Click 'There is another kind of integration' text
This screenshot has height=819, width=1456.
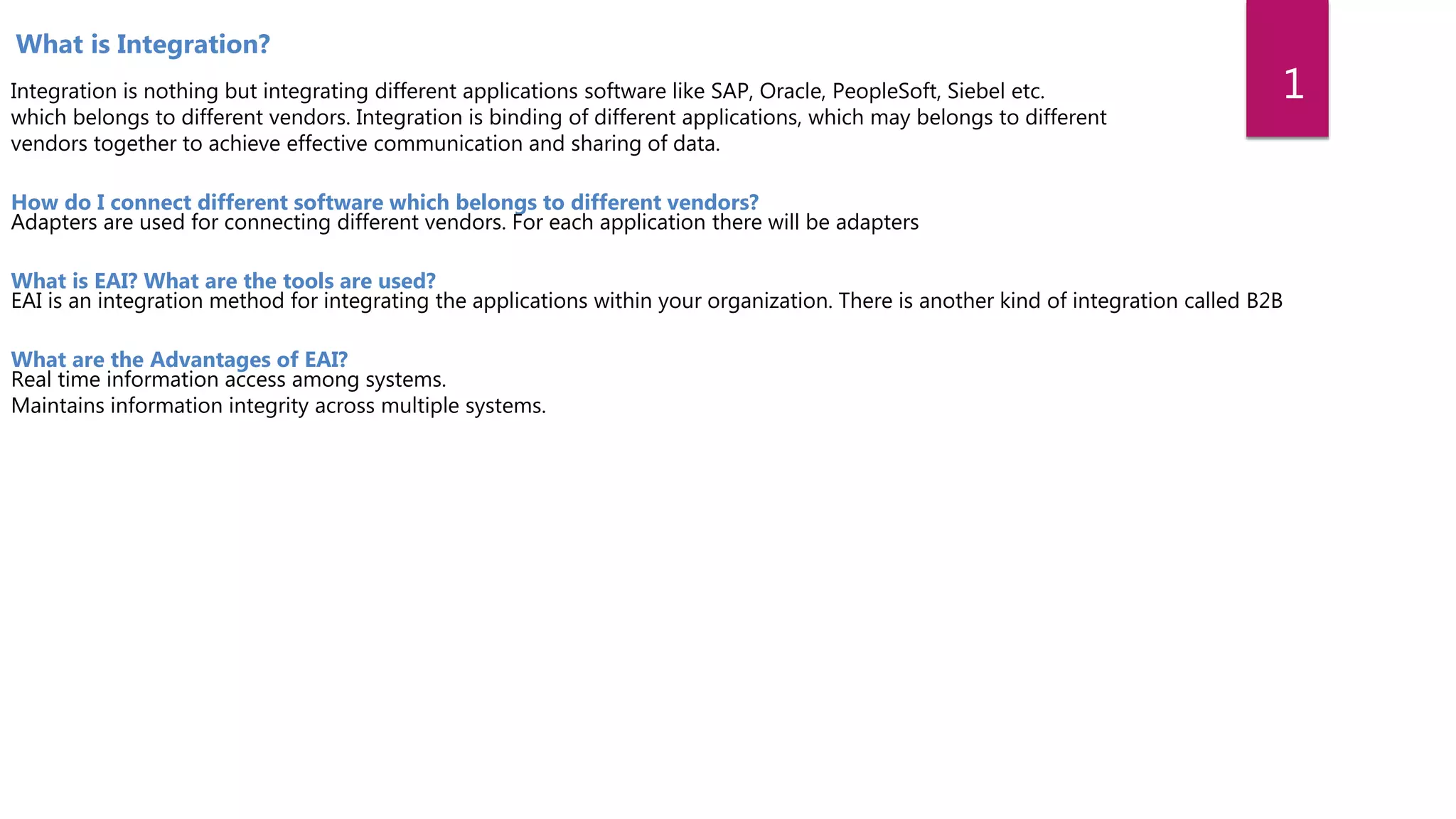coord(1008,301)
